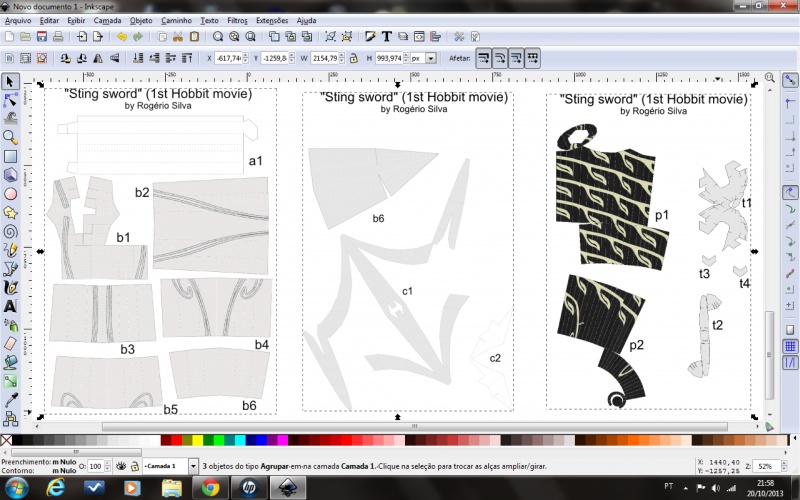This screenshot has width=800, height=500.
Task: Open the Extensões menu
Action: click(x=272, y=20)
